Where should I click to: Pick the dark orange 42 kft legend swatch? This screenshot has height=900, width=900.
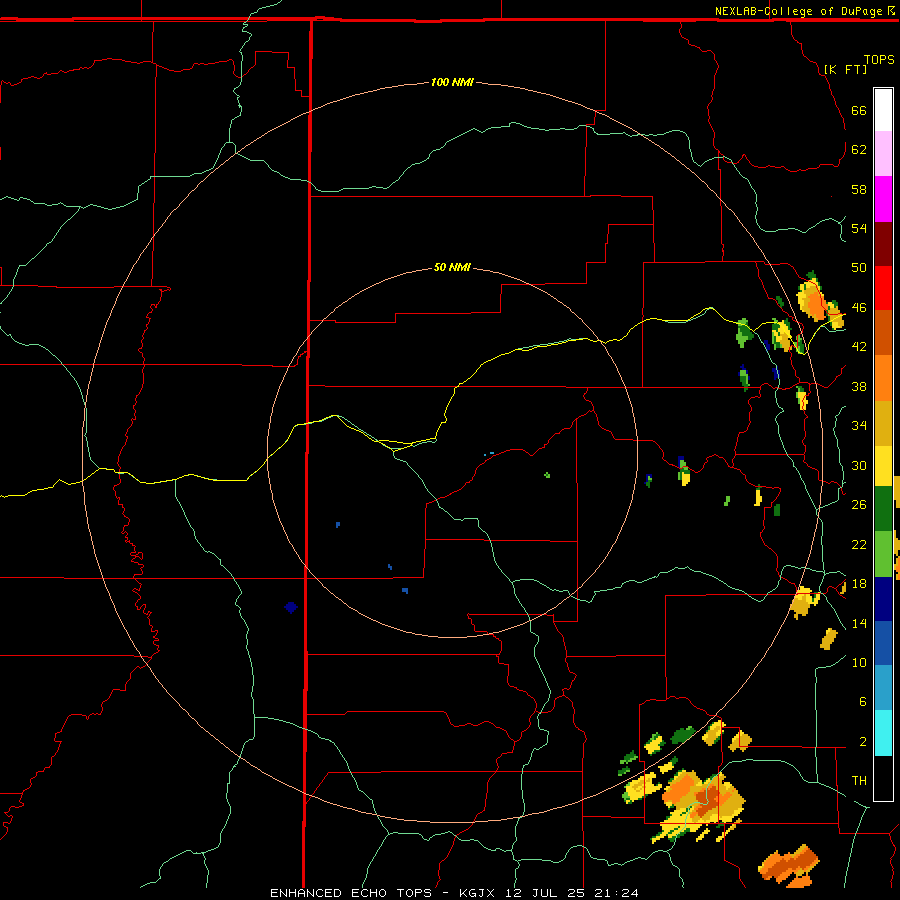[x=883, y=333]
